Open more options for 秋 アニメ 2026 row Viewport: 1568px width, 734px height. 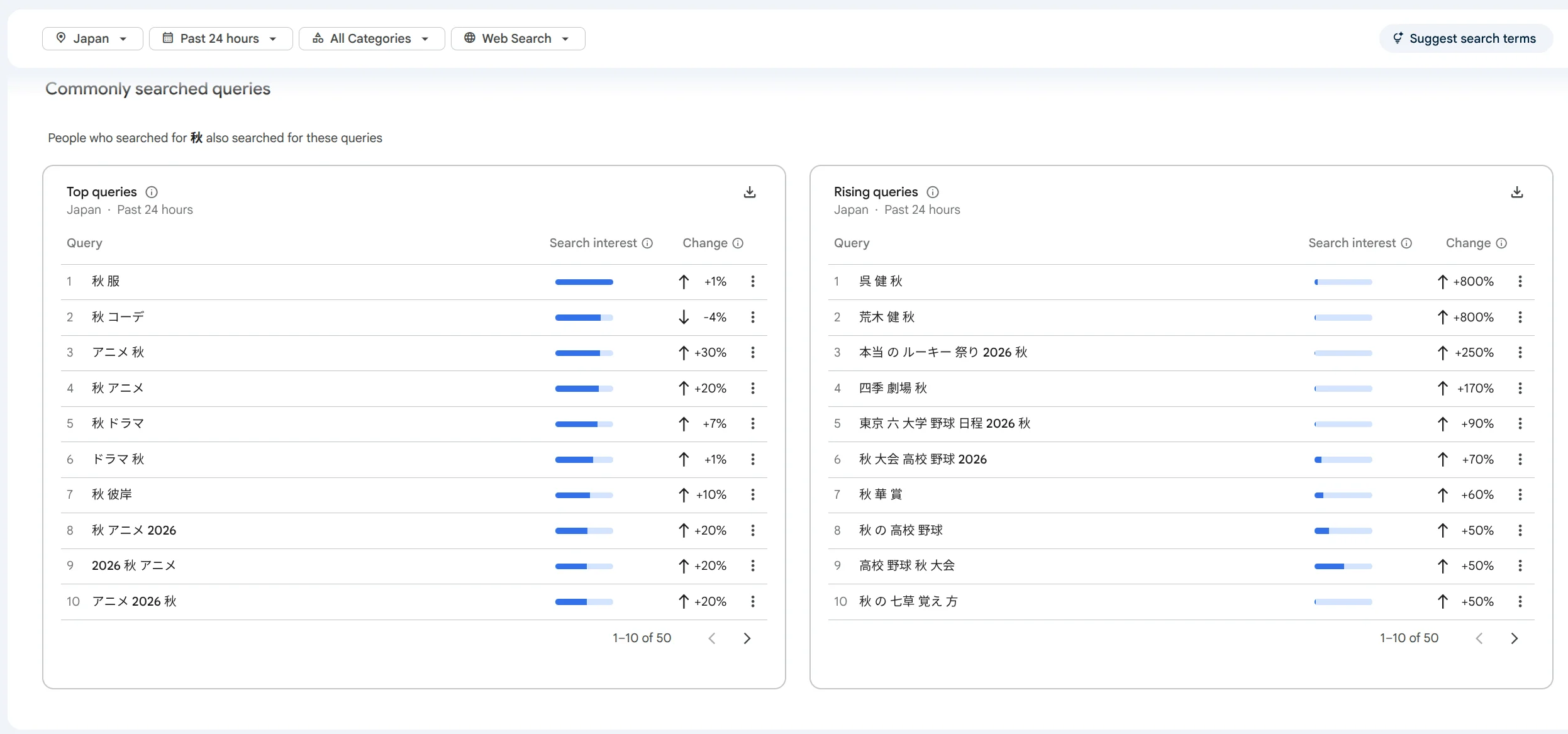pos(753,530)
